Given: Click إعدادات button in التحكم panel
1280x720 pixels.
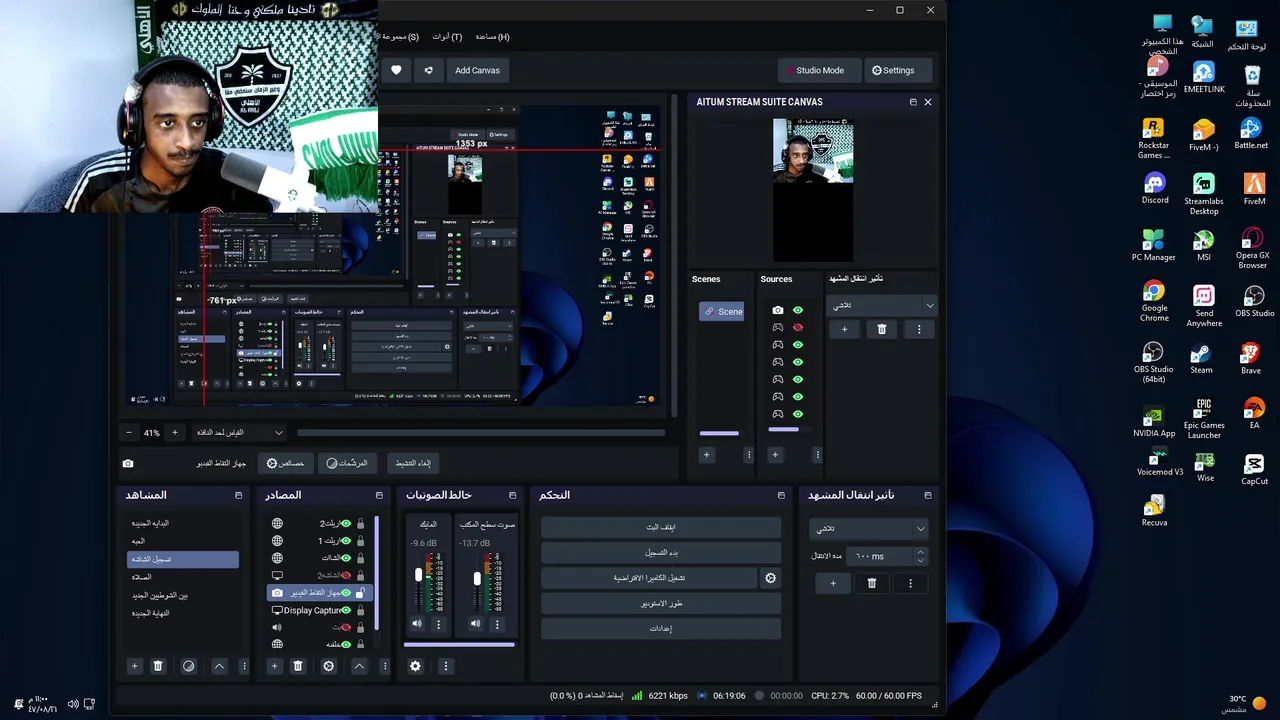Looking at the screenshot, I should [661, 628].
